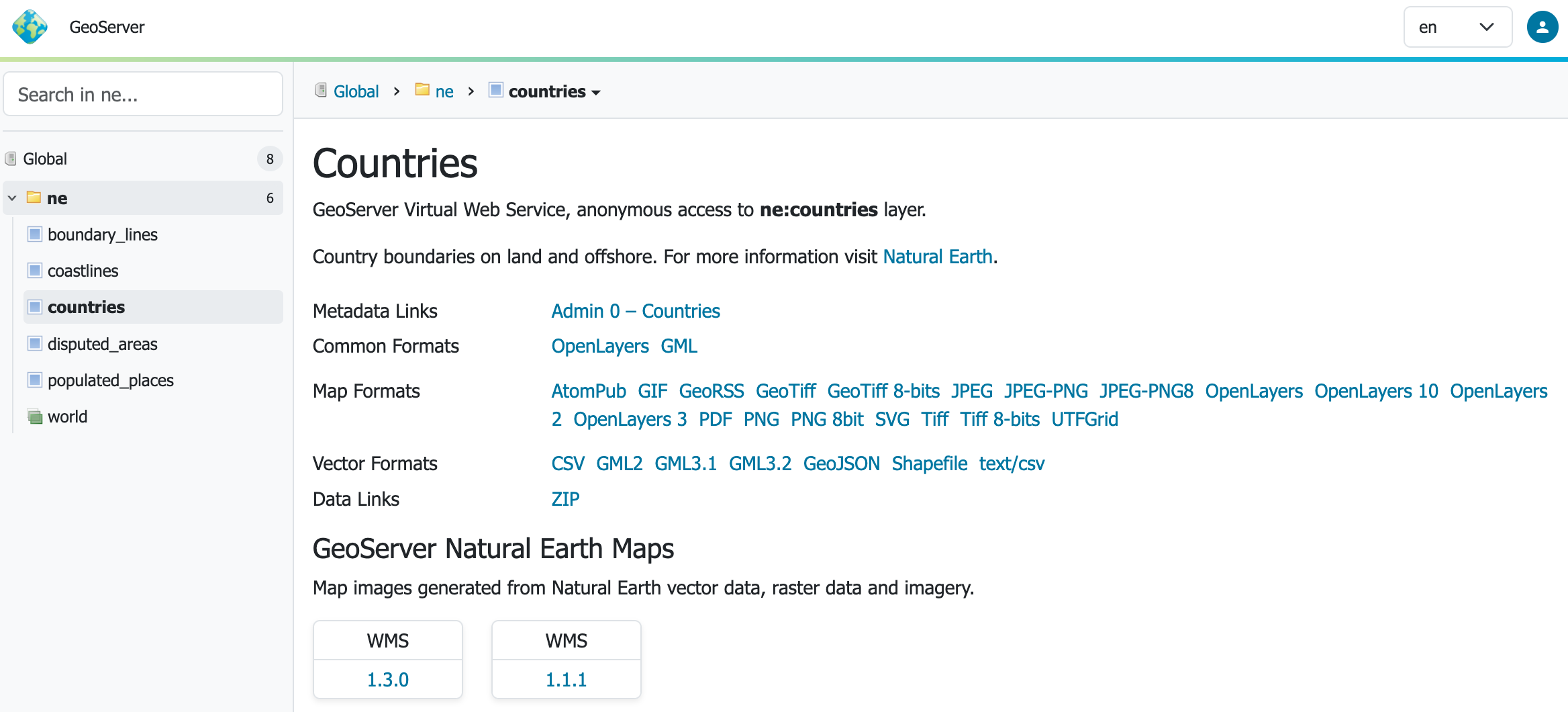Click the Global server icon in sidebar
This screenshot has height=712, width=1568.
click(11, 159)
